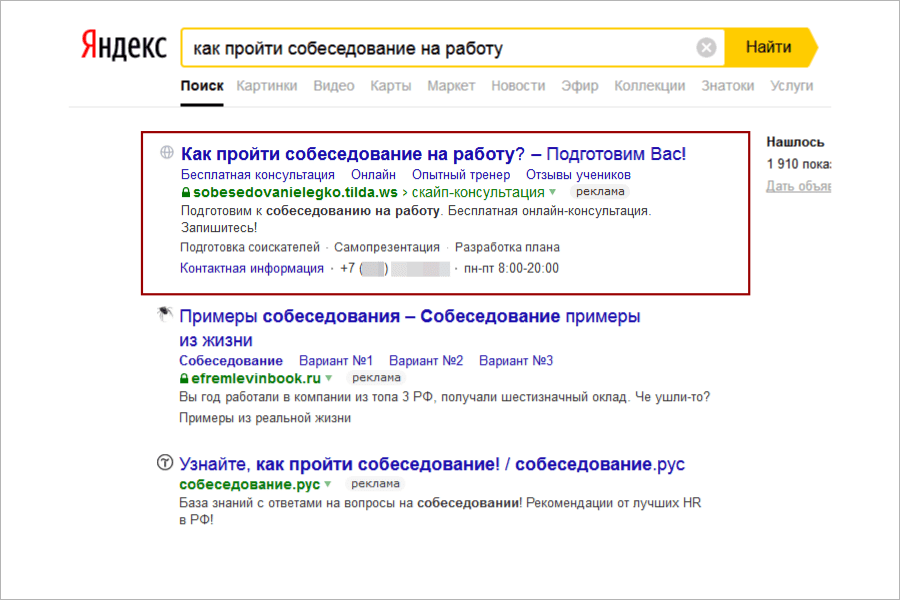Click the favicon next to the Примеры собеседования result
The image size is (900, 600).
164,316
